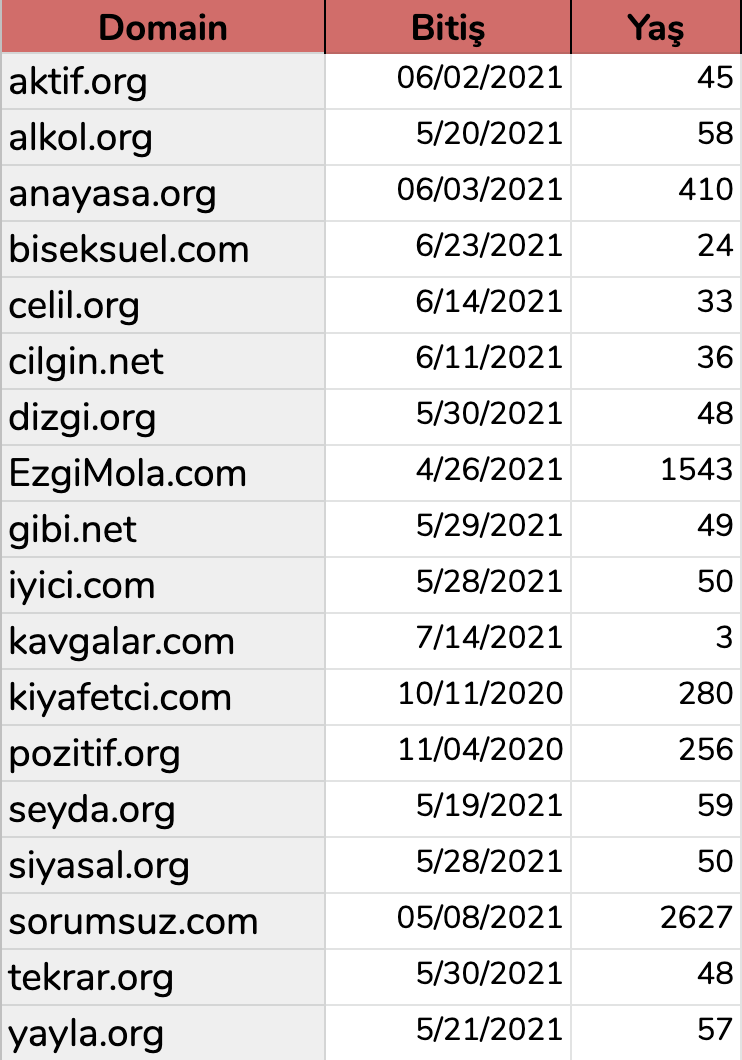Select the anayasa.org cell
This screenshot has height=1060, width=742.
click(163, 193)
